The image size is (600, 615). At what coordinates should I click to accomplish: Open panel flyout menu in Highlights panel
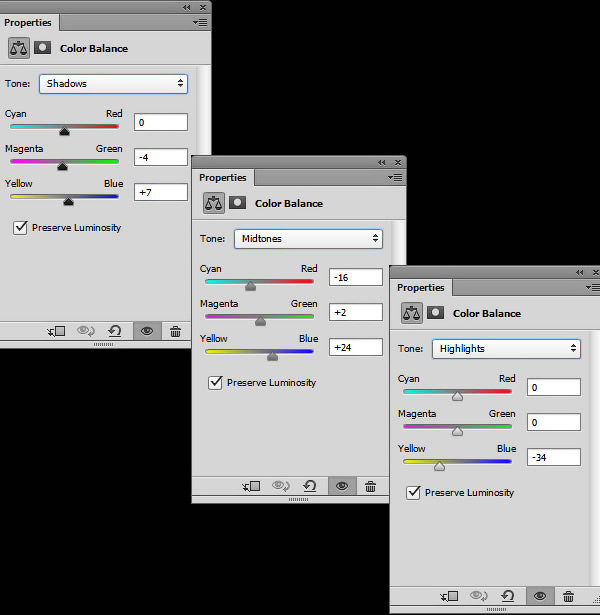pos(593,287)
